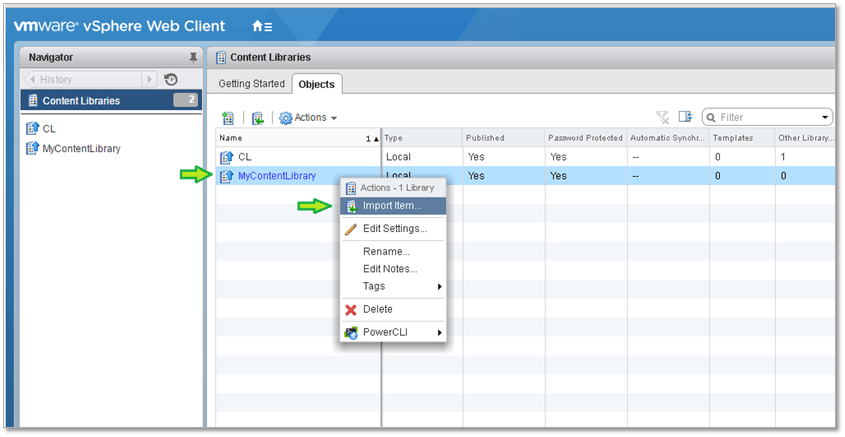Click Password Protected Yes for MyContentLibrary
Viewport: 845px width, 437px height.
coord(558,176)
